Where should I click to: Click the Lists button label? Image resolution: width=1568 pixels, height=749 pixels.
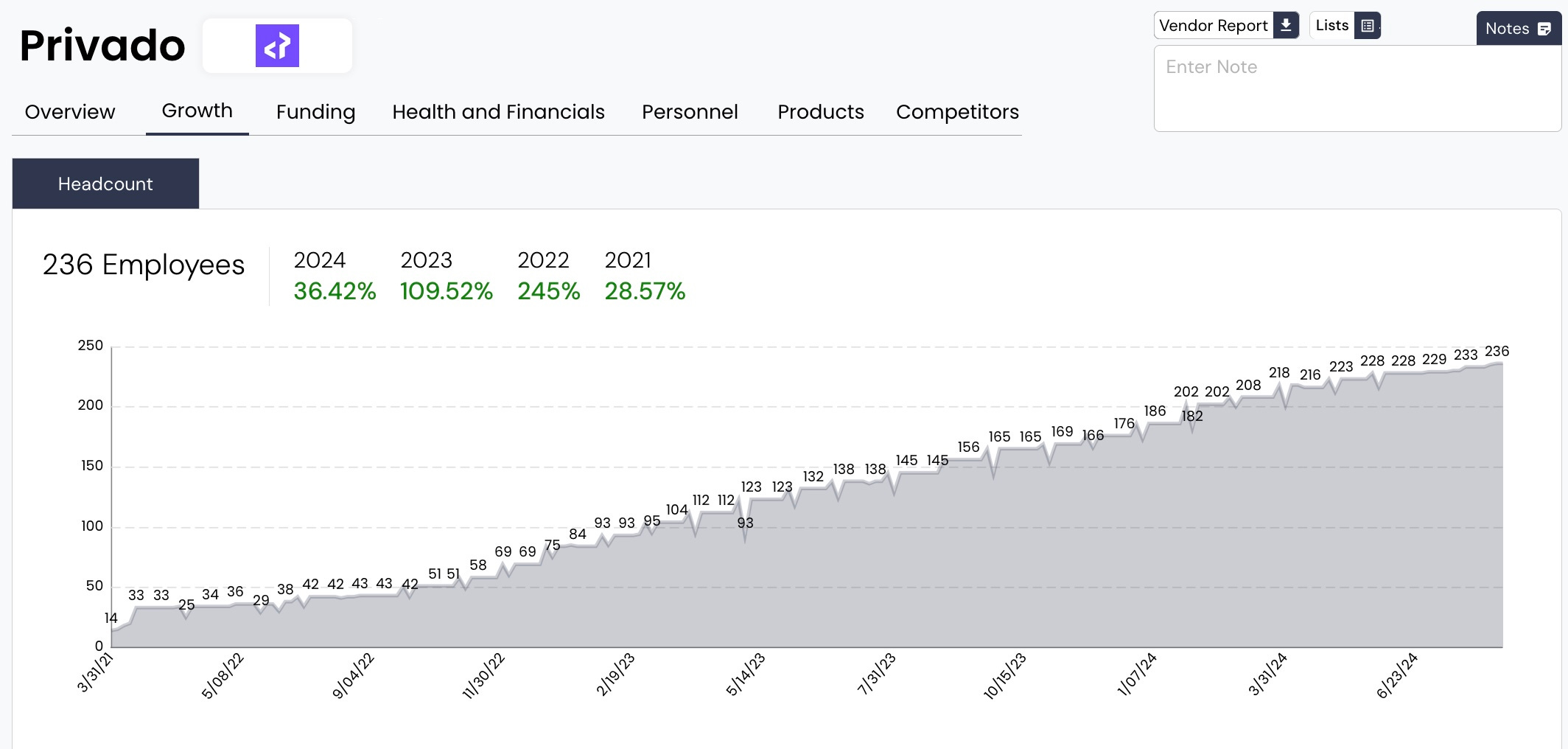[x=1332, y=25]
